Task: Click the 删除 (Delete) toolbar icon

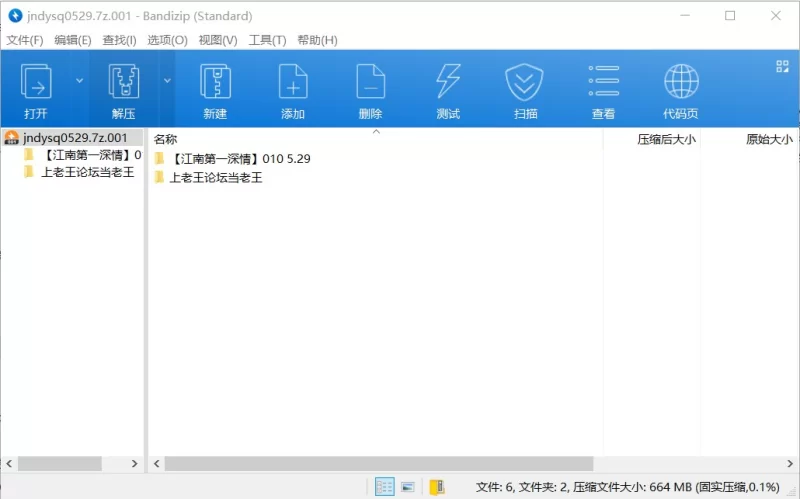Action: 370,82
